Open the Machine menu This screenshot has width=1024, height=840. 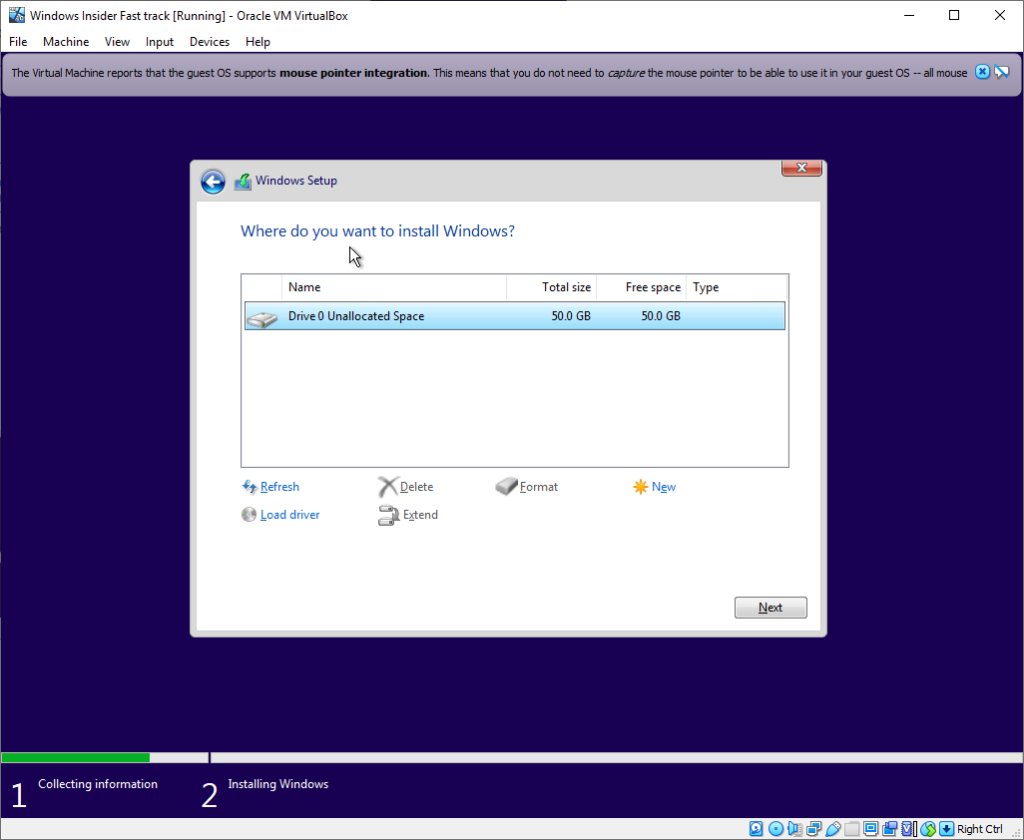pyautogui.click(x=66, y=42)
